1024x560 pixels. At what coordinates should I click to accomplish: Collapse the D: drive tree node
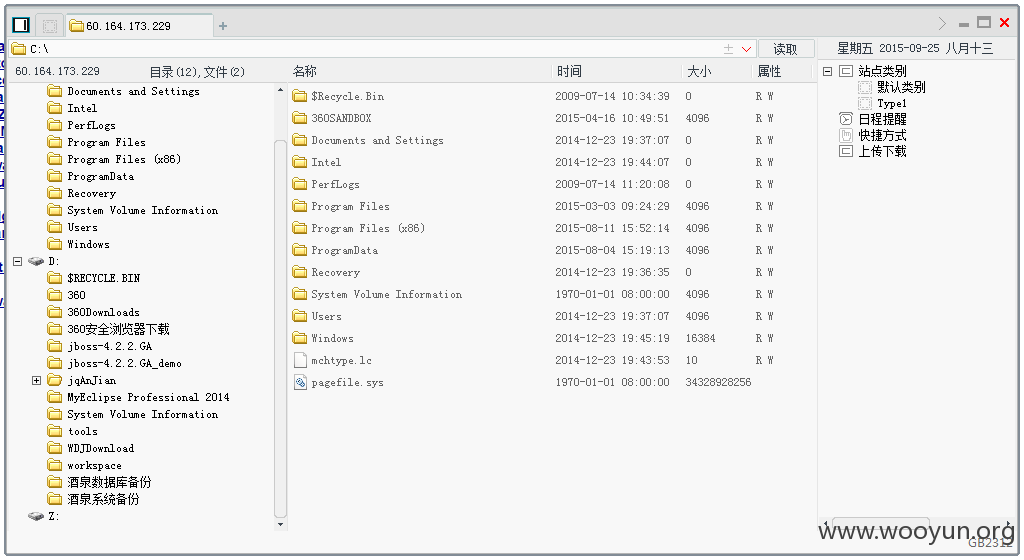18,261
